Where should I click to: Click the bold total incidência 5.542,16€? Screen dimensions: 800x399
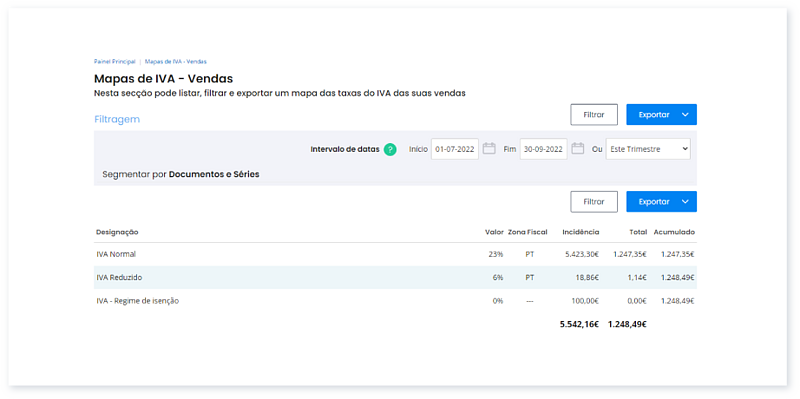coord(579,324)
